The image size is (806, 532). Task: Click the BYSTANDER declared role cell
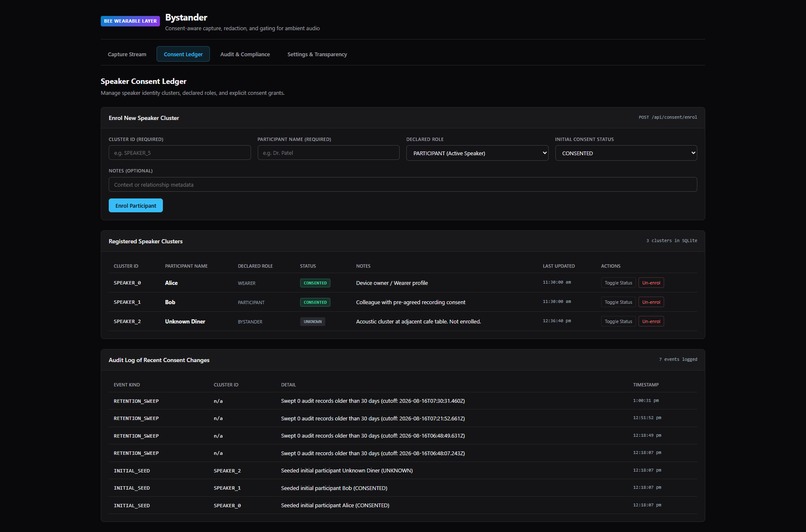(250, 322)
